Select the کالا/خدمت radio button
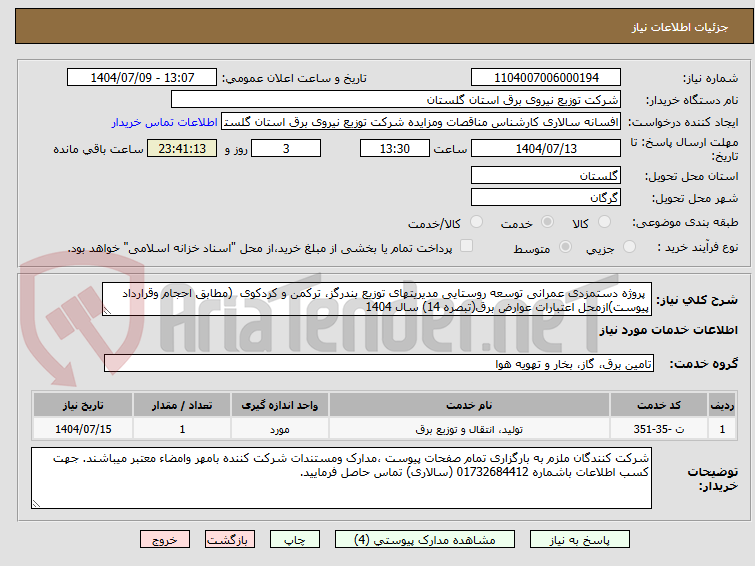The image size is (755, 566). (x=476, y=222)
